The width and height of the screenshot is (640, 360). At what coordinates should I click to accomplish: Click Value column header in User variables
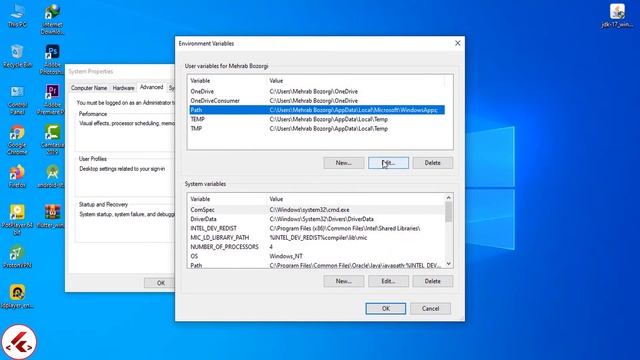coord(356,81)
